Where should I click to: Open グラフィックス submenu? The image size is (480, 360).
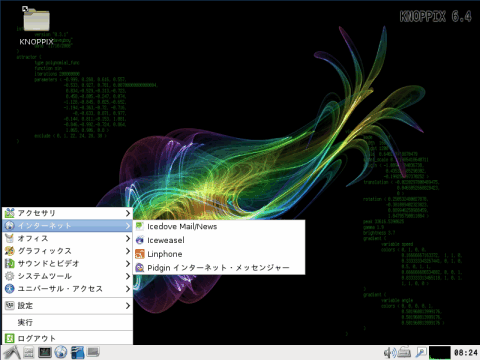click(x=67, y=251)
